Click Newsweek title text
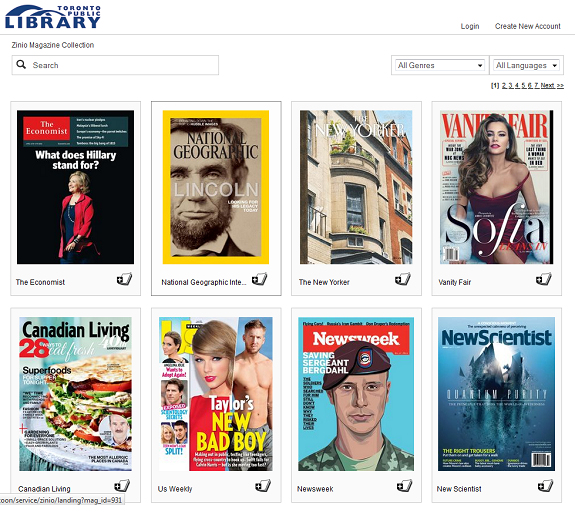Screen dimensions: 575x505 click(x=315, y=489)
